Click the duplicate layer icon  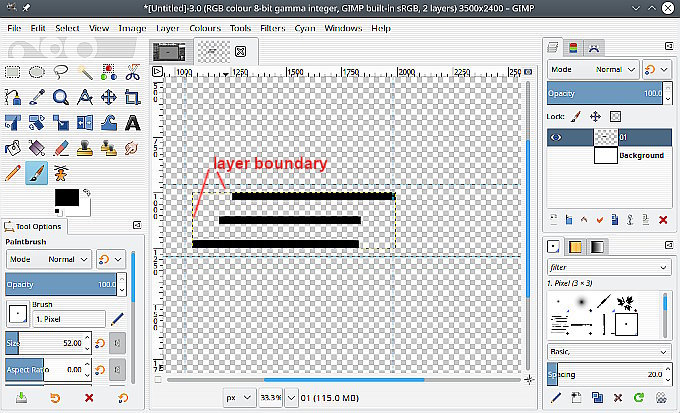[615, 220]
